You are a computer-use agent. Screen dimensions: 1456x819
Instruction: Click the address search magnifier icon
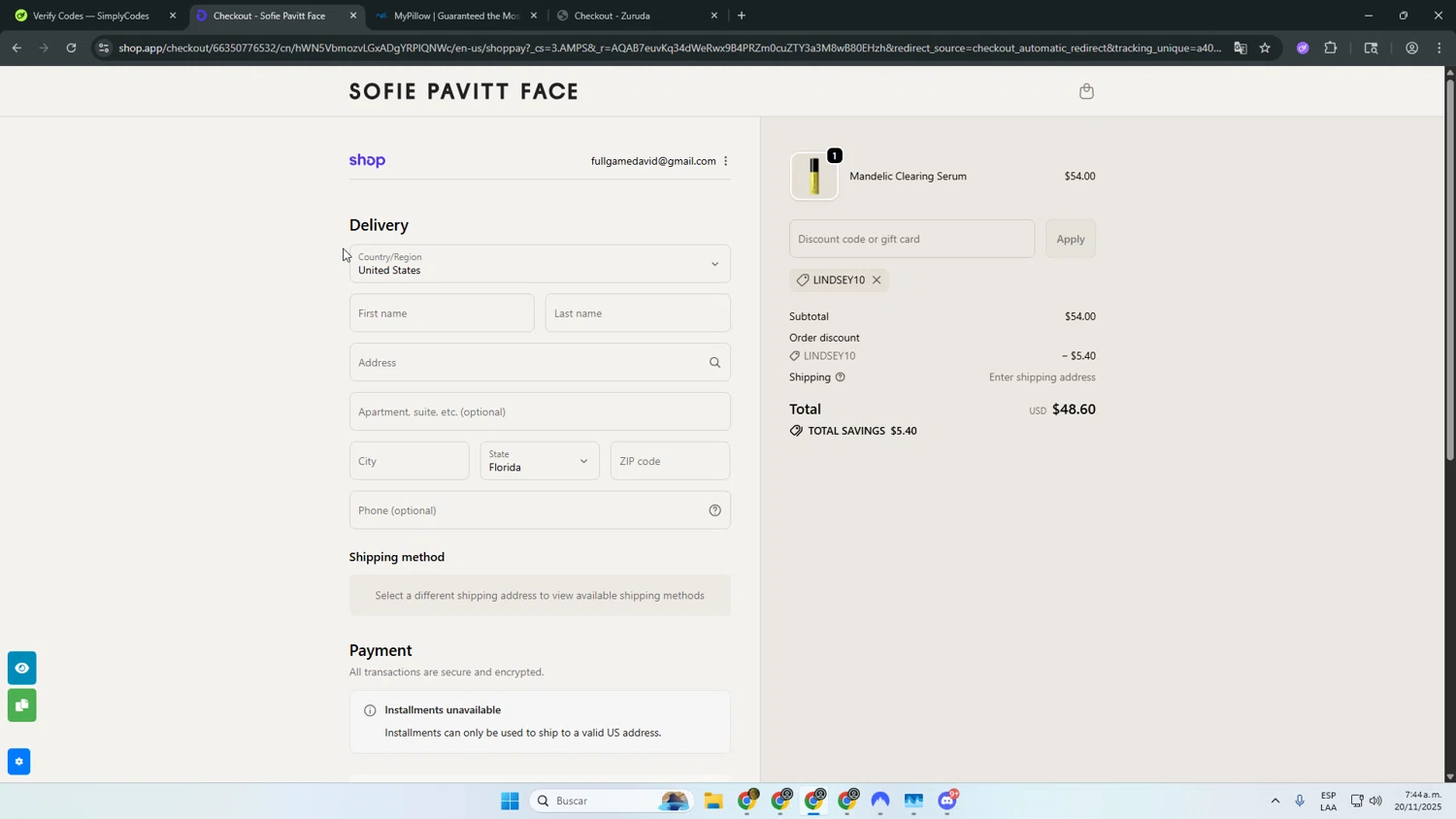(714, 363)
